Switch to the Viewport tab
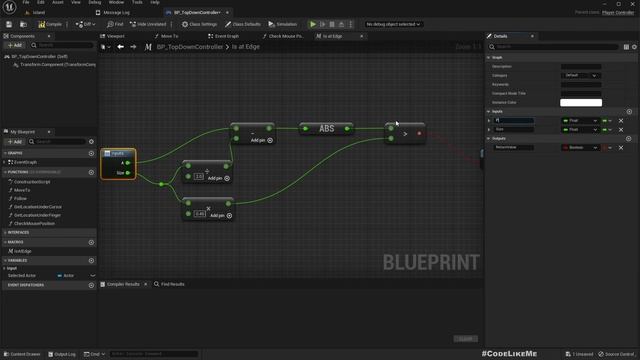 [x=113, y=36]
